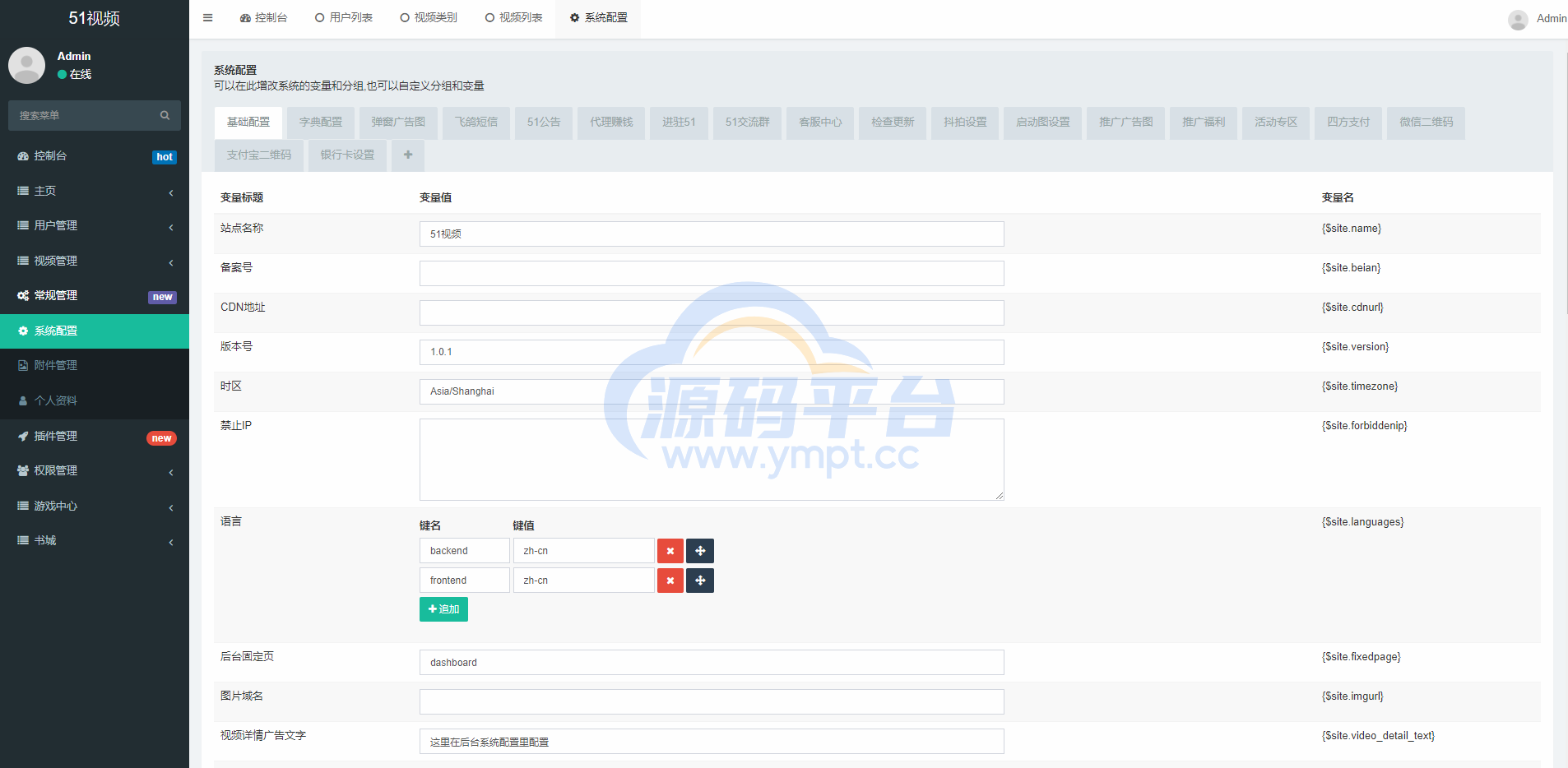The width and height of the screenshot is (1568, 768).
Task: Click move handle for frontend row
Action: click(700, 581)
